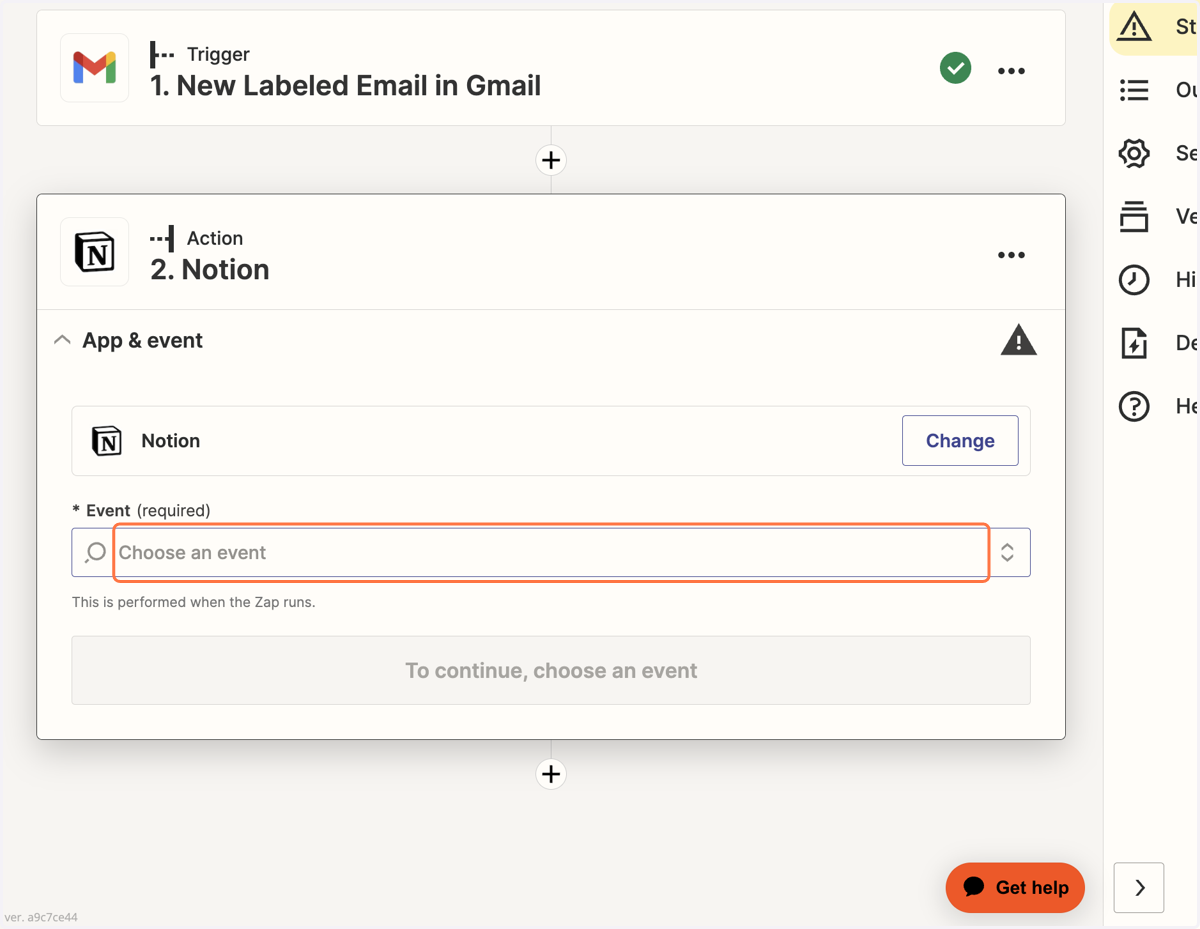1200x929 pixels.
Task: Open the status warning icon in sidebar
Action: point(1134,26)
